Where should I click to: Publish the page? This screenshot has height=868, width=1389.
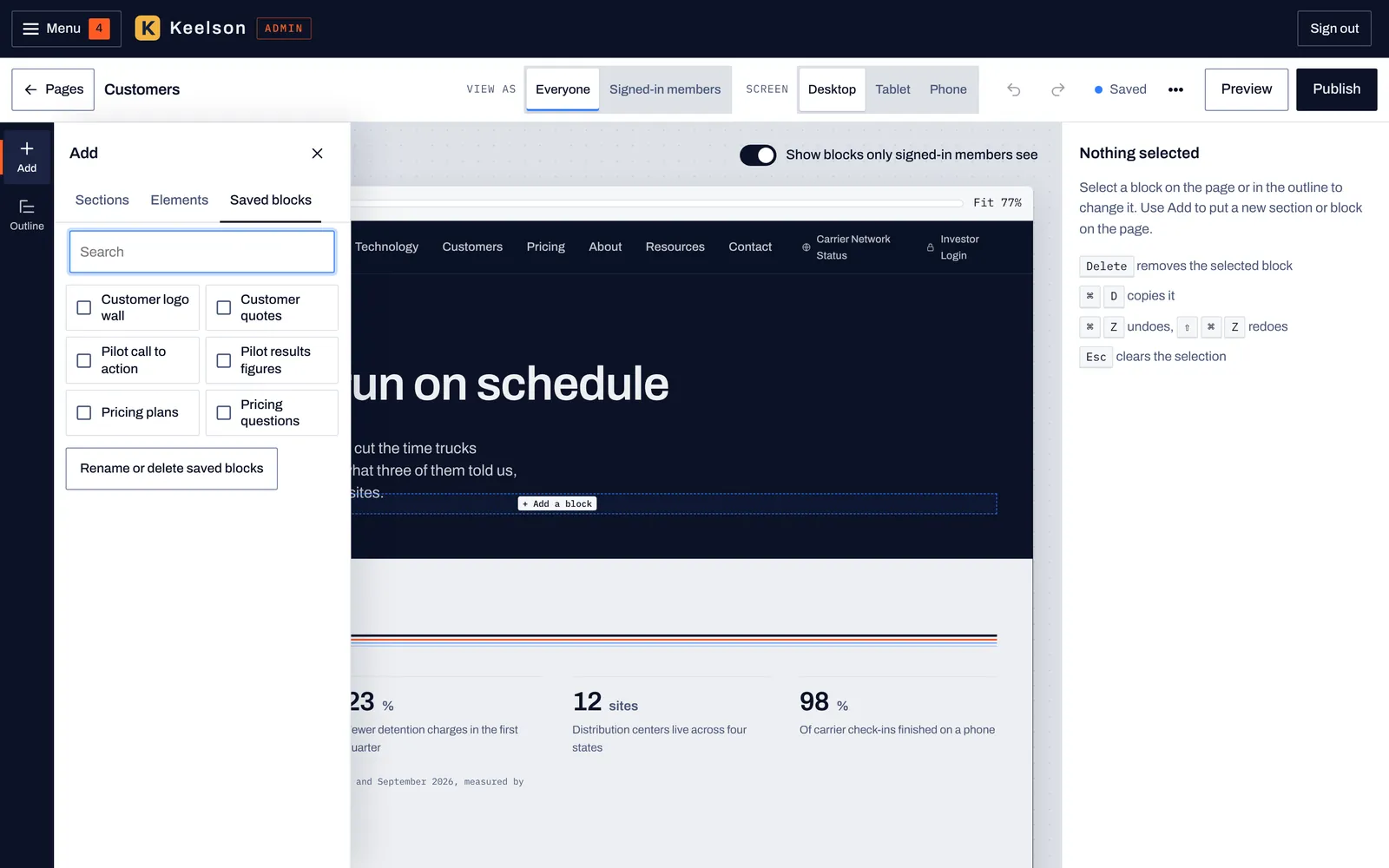click(x=1337, y=89)
